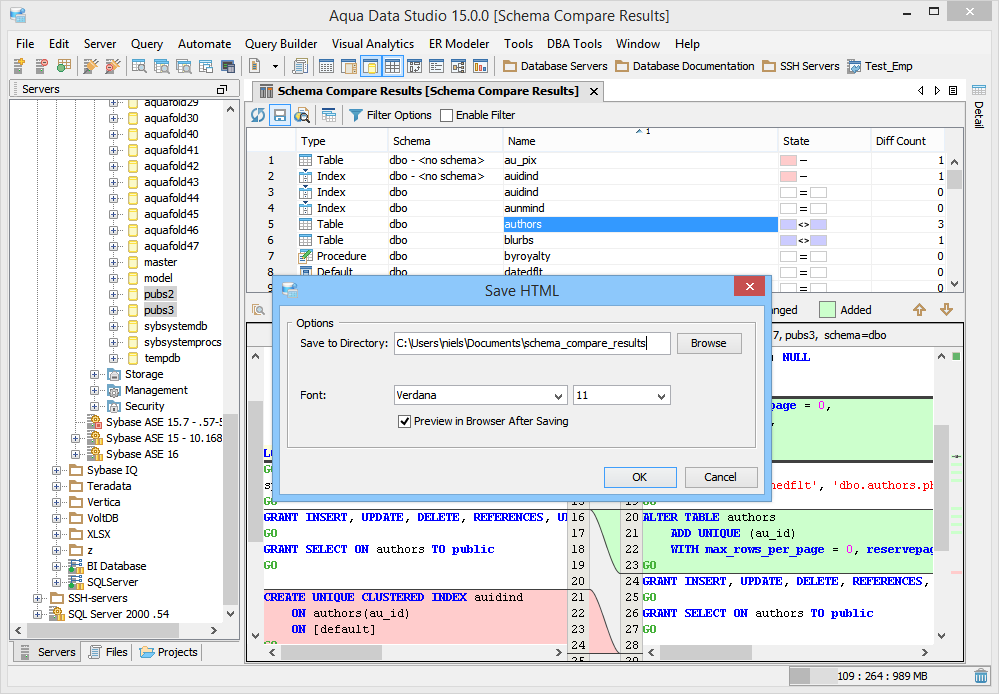Expand the Storage tree node
Image resolution: width=999 pixels, height=694 pixels.
(x=94, y=374)
